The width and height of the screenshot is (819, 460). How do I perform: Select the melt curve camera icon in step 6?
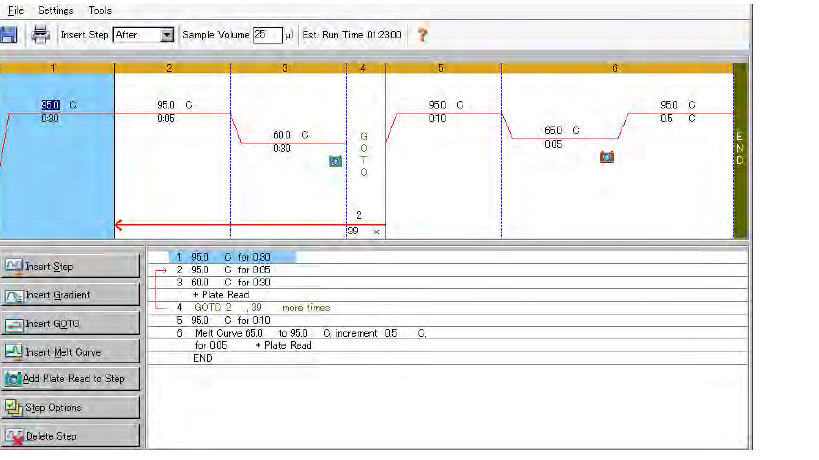(x=607, y=157)
